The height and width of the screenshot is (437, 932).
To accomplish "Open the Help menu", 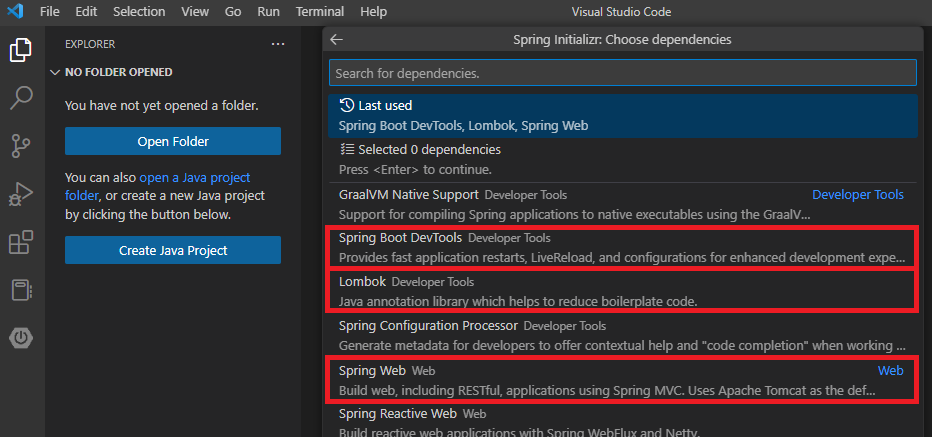I will (x=373, y=11).
